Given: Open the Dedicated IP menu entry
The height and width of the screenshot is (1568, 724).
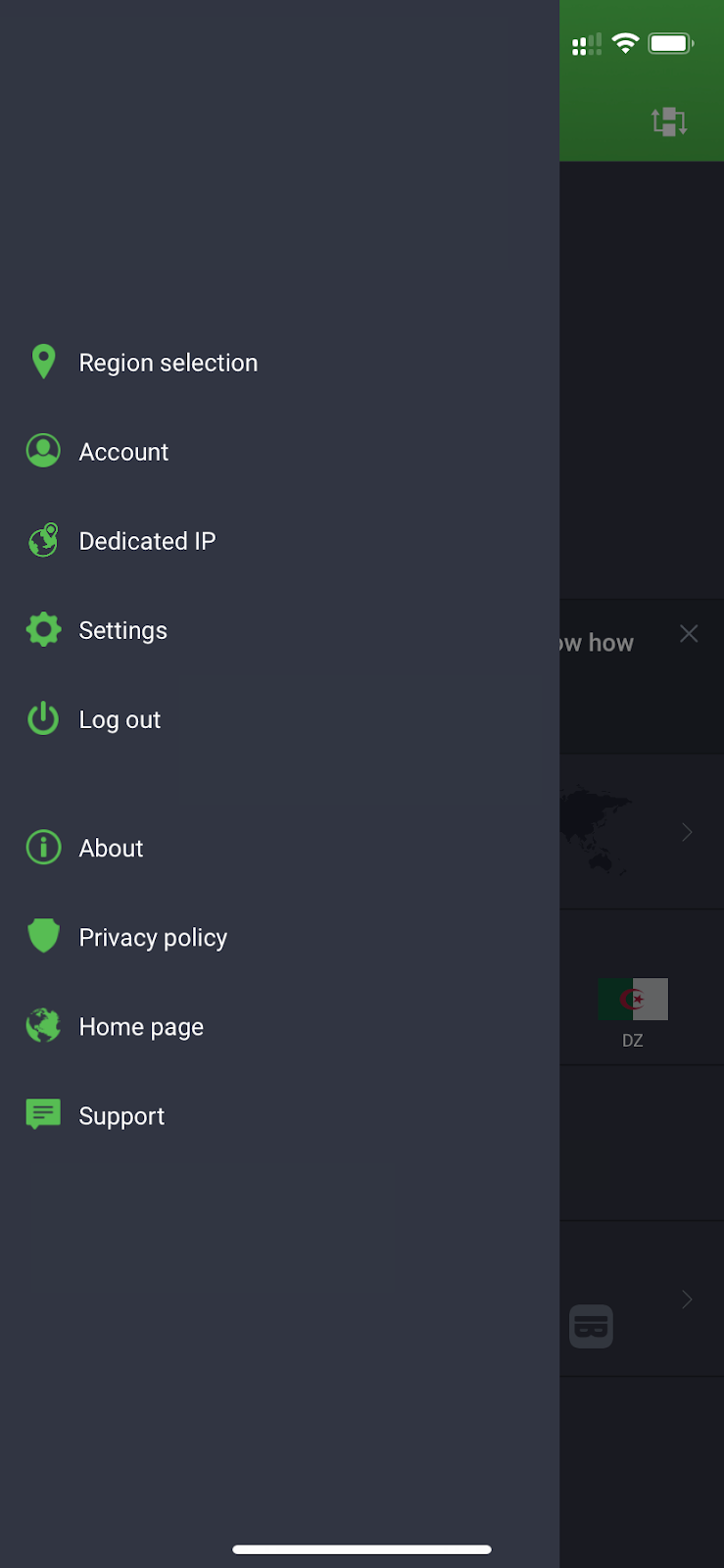Looking at the screenshot, I should (147, 541).
